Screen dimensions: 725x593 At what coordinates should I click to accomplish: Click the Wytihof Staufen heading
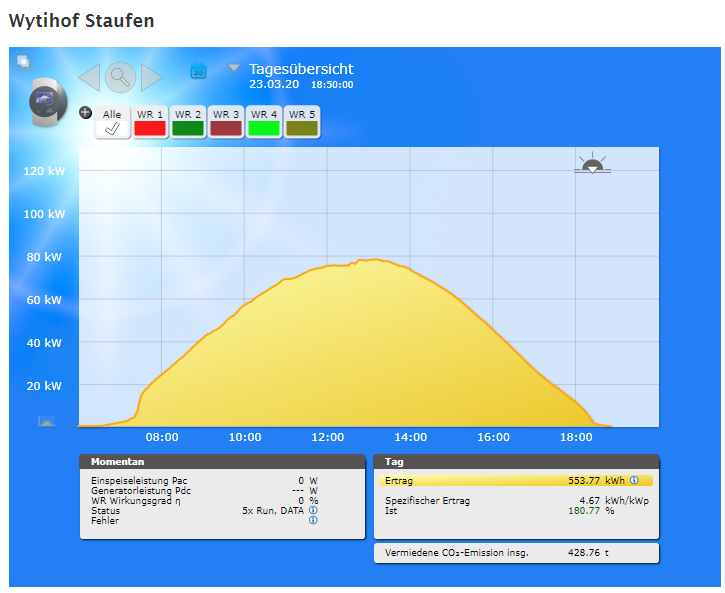(81, 21)
